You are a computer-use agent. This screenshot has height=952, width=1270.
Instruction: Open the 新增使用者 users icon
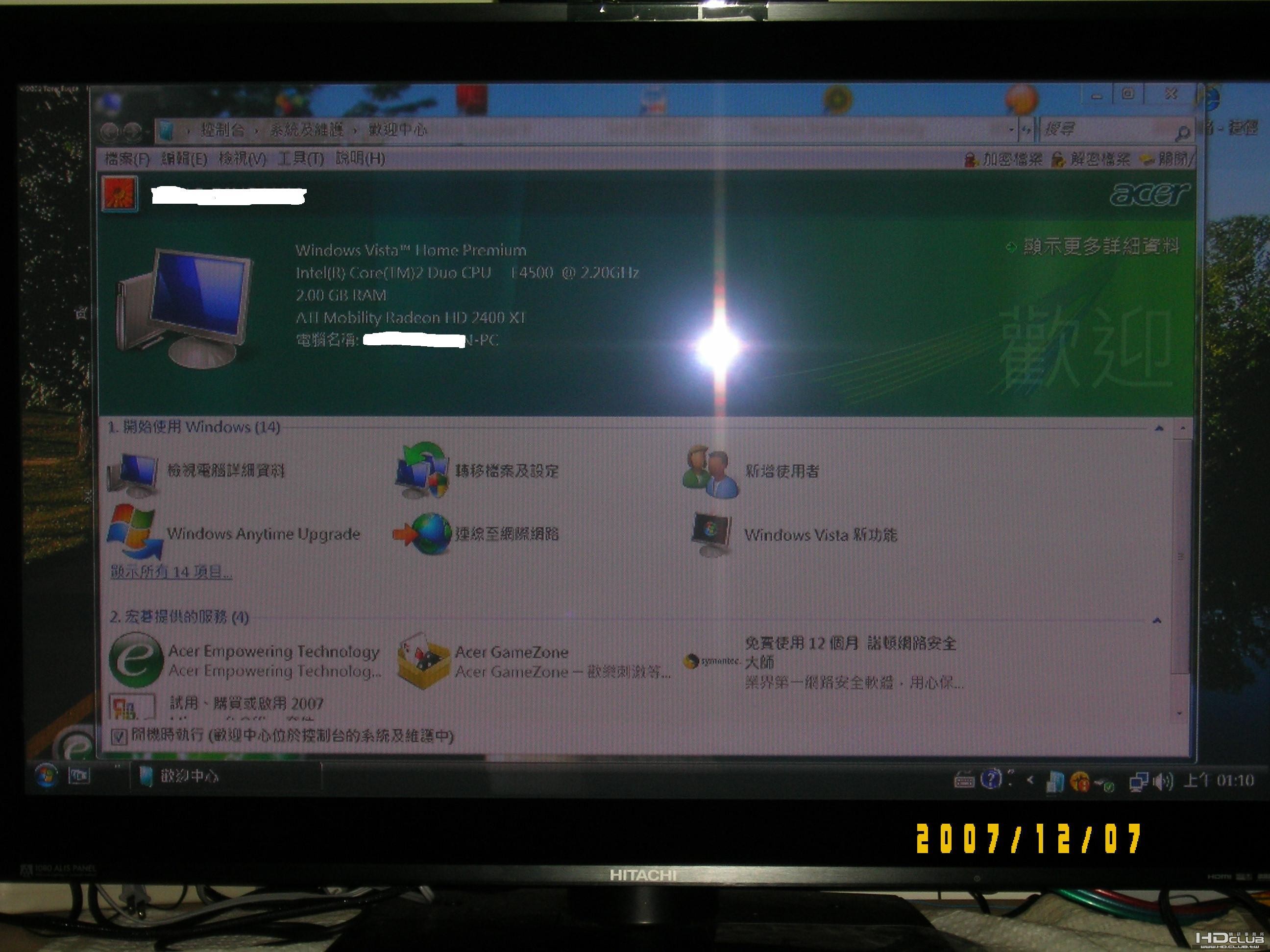tap(711, 471)
